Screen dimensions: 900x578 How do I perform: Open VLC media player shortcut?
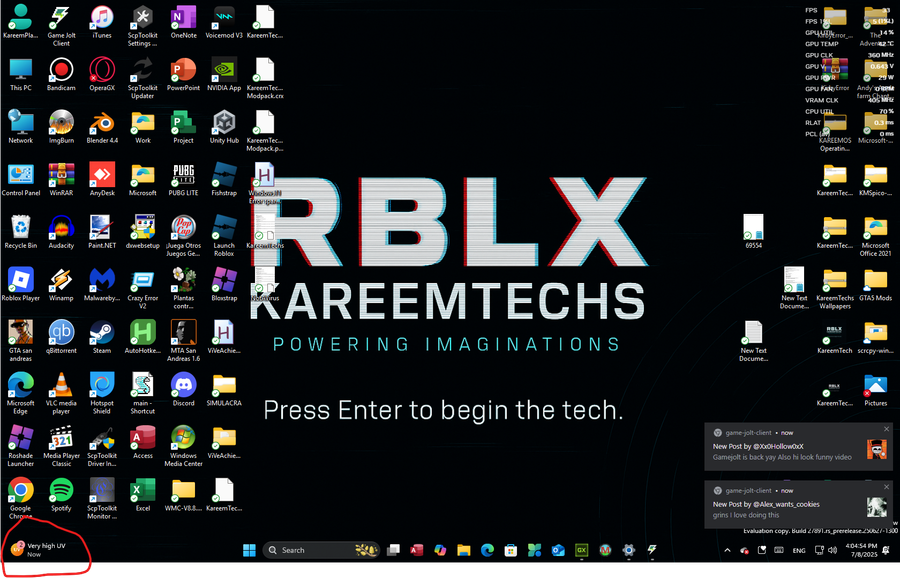61,393
